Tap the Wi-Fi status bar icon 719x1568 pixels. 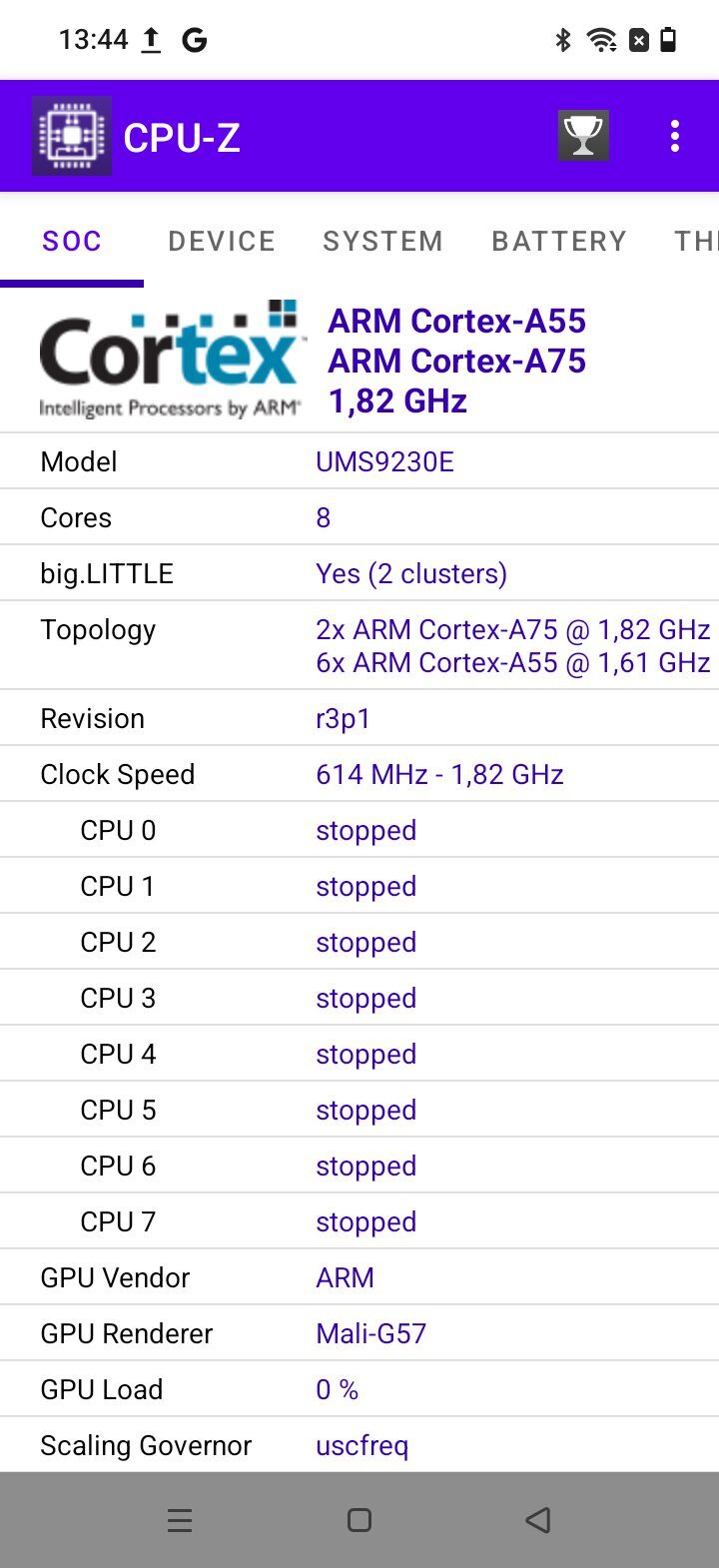pyautogui.click(x=602, y=40)
